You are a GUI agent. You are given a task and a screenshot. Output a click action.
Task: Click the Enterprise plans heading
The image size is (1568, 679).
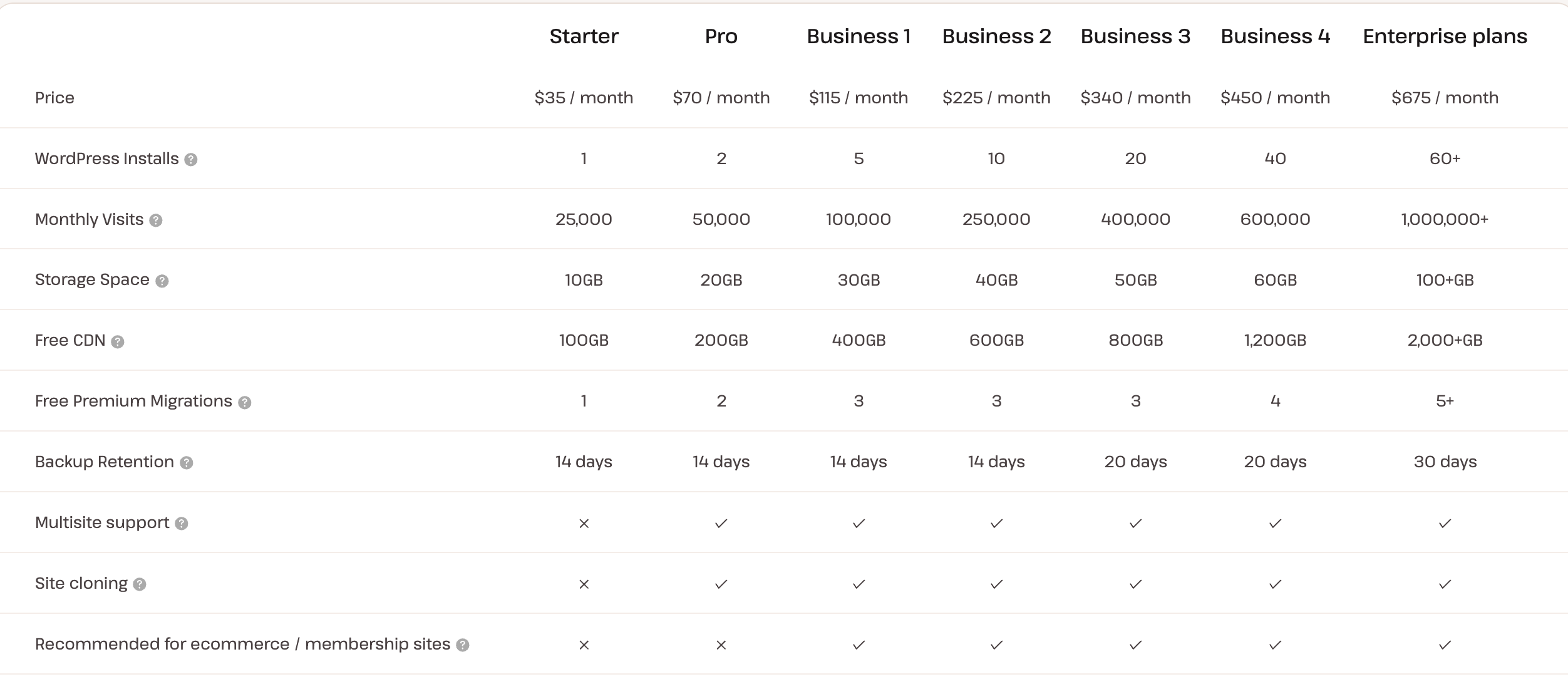pos(1445,36)
